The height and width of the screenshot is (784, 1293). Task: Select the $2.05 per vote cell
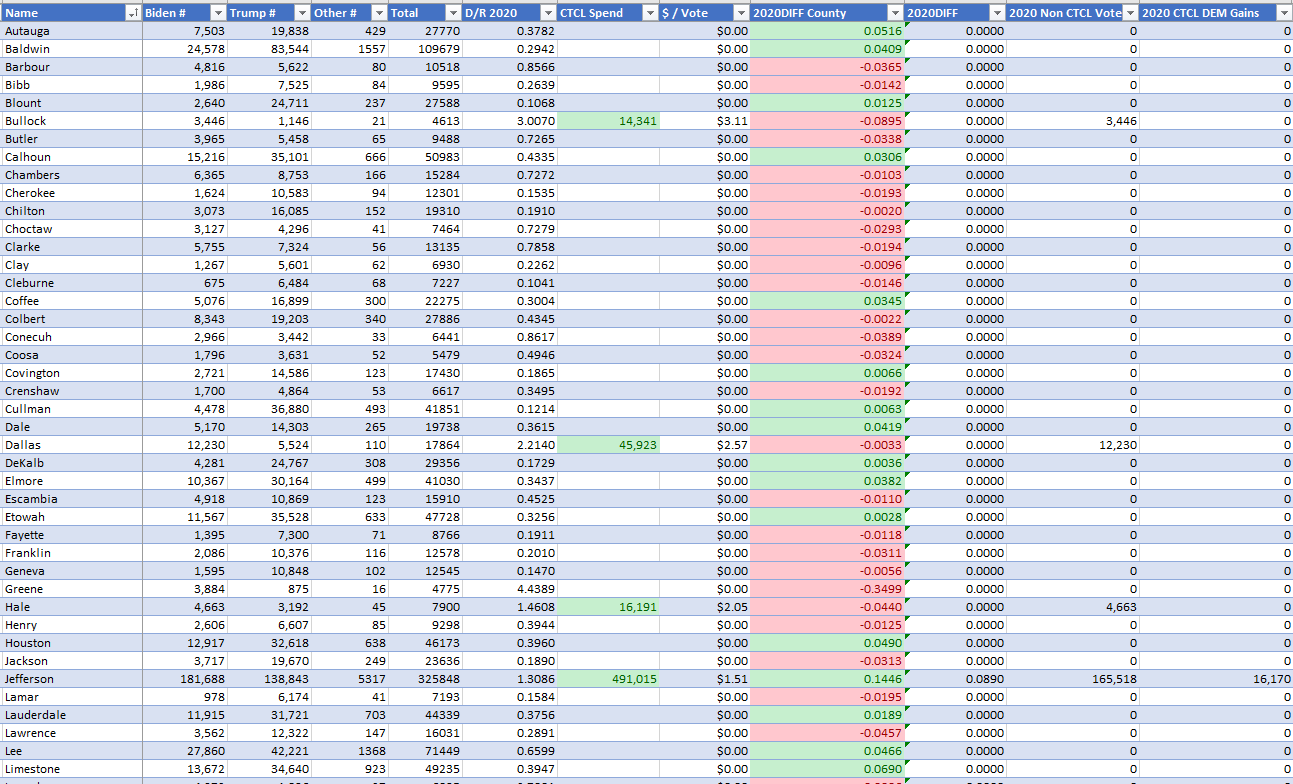click(x=704, y=607)
